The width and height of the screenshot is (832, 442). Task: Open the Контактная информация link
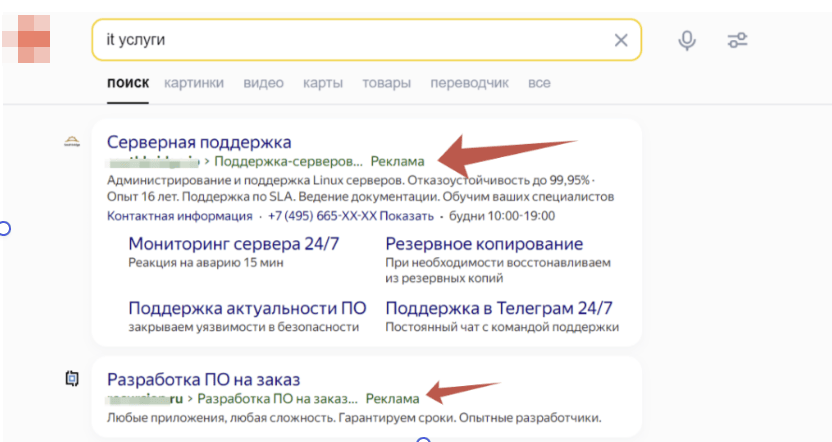coord(179,216)
